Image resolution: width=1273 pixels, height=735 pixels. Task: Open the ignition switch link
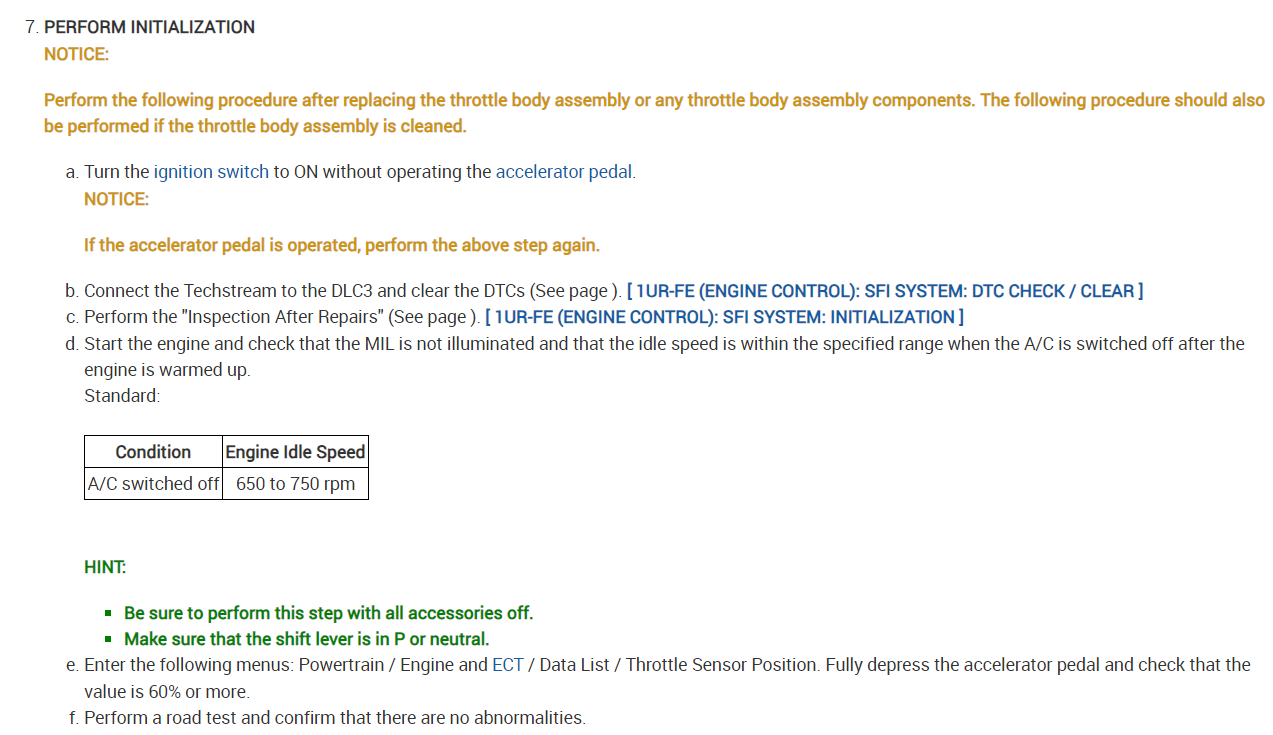pos(211,172)
